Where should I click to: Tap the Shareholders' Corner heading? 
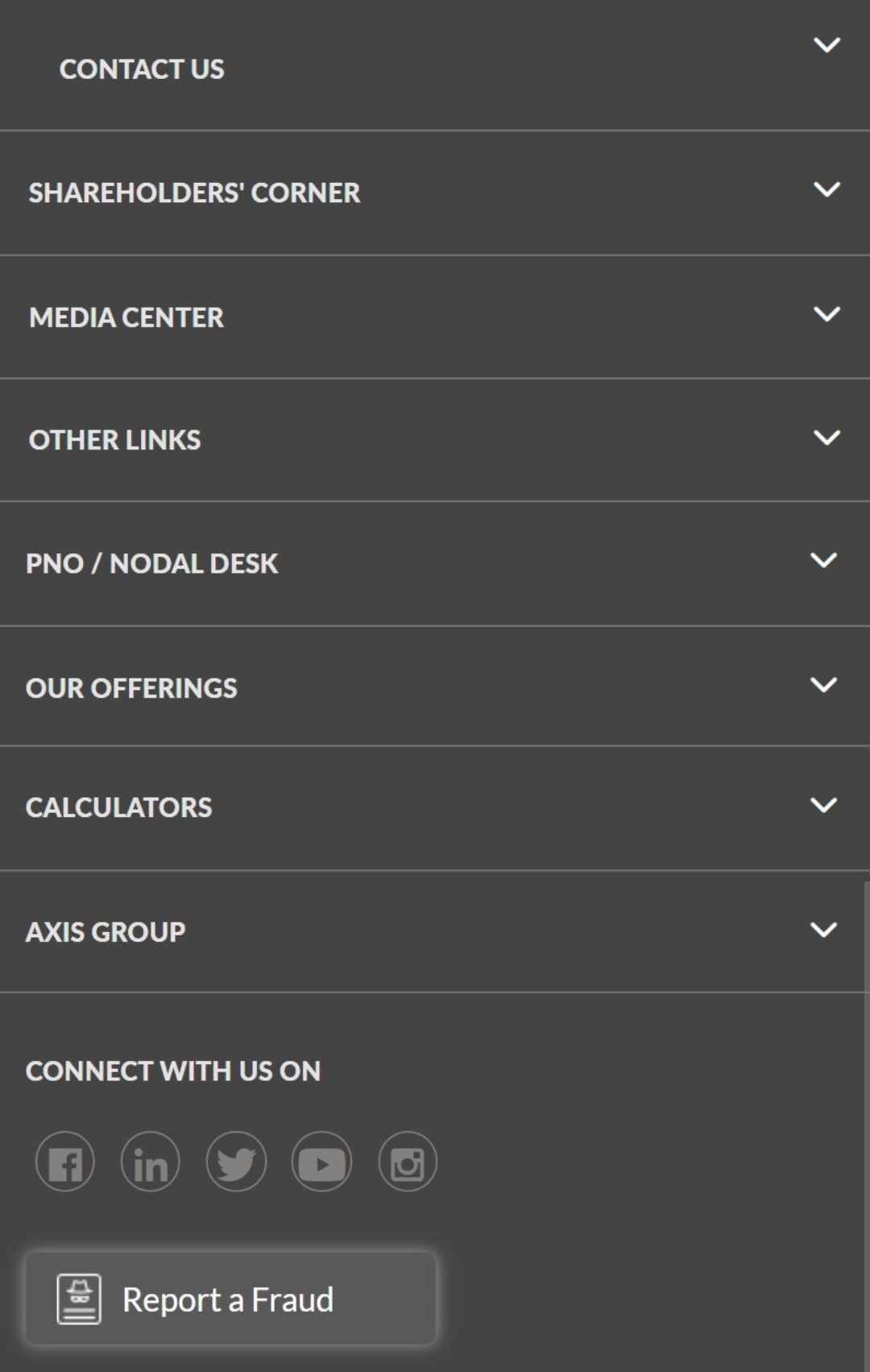tap(194, 193)
